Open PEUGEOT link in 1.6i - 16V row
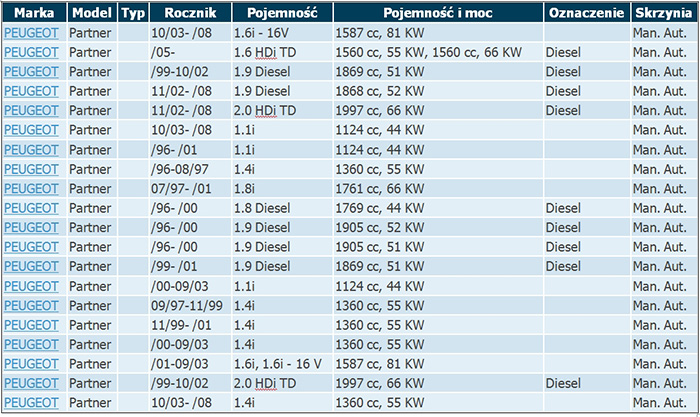Image resolution: width=700 pixels, height=417 pixels. 31,33
